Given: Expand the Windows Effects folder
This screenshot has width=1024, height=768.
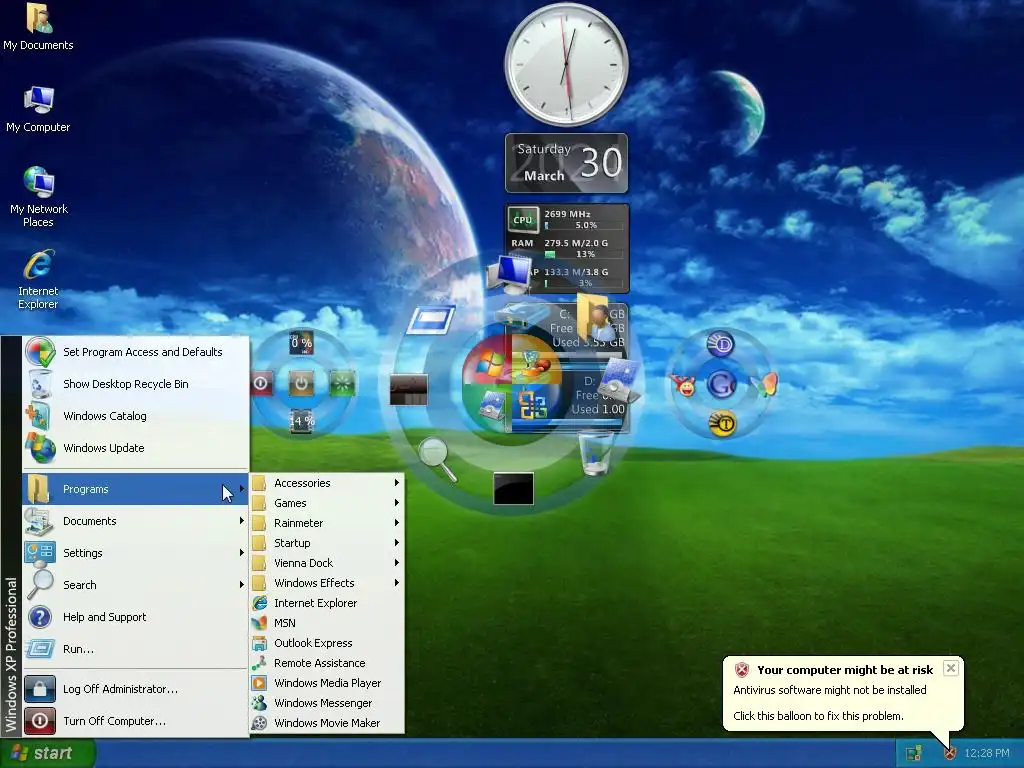Looking at the screenshot, I should click(x=327, y=583).
